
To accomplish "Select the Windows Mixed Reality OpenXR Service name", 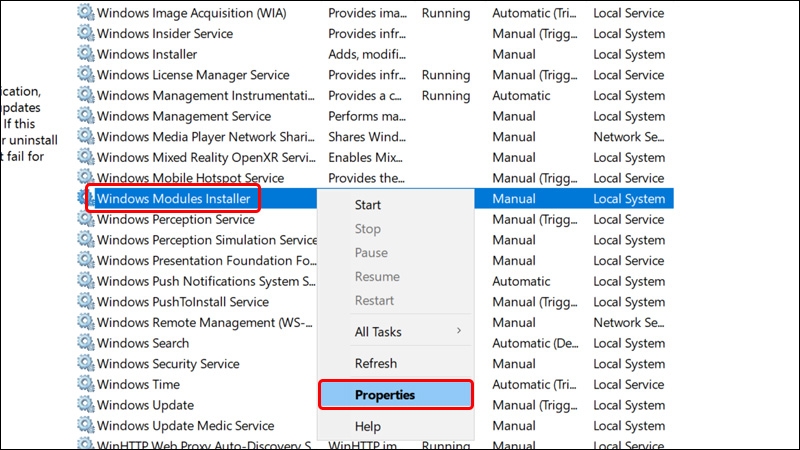I will [x=206, y=158].
